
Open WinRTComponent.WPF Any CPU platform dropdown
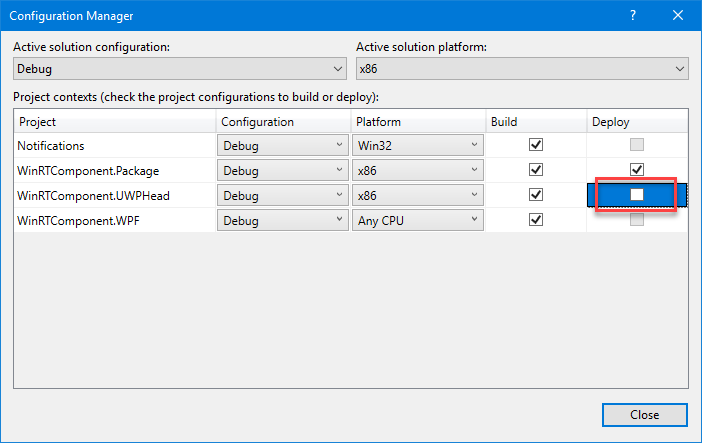click(x=417, y=220)
